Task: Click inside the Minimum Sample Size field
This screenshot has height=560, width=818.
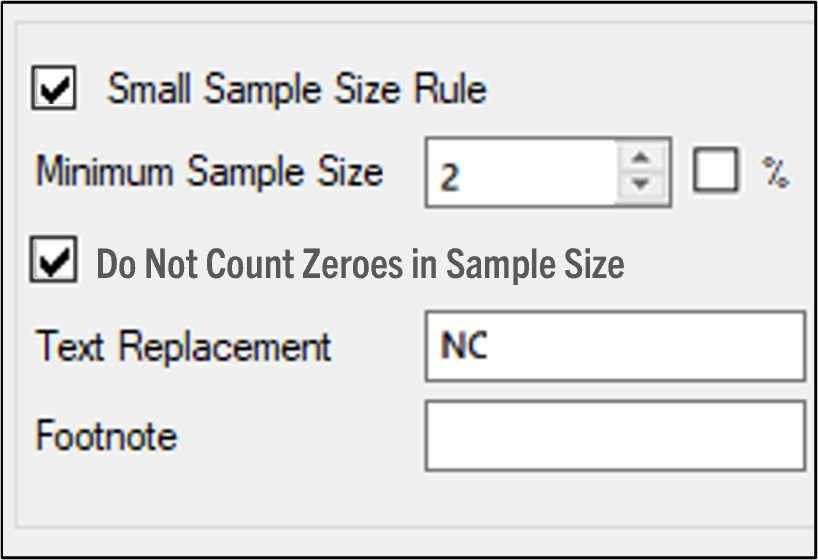Action: (x=520, y=174)
